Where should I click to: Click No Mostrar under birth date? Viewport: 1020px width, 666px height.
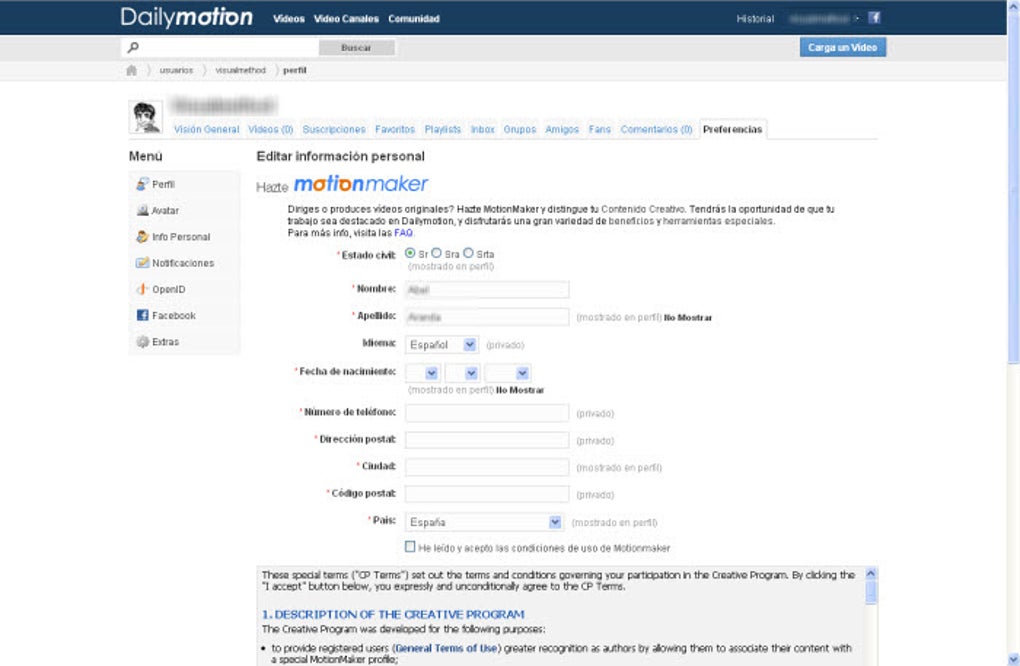(x=520, y=390)
